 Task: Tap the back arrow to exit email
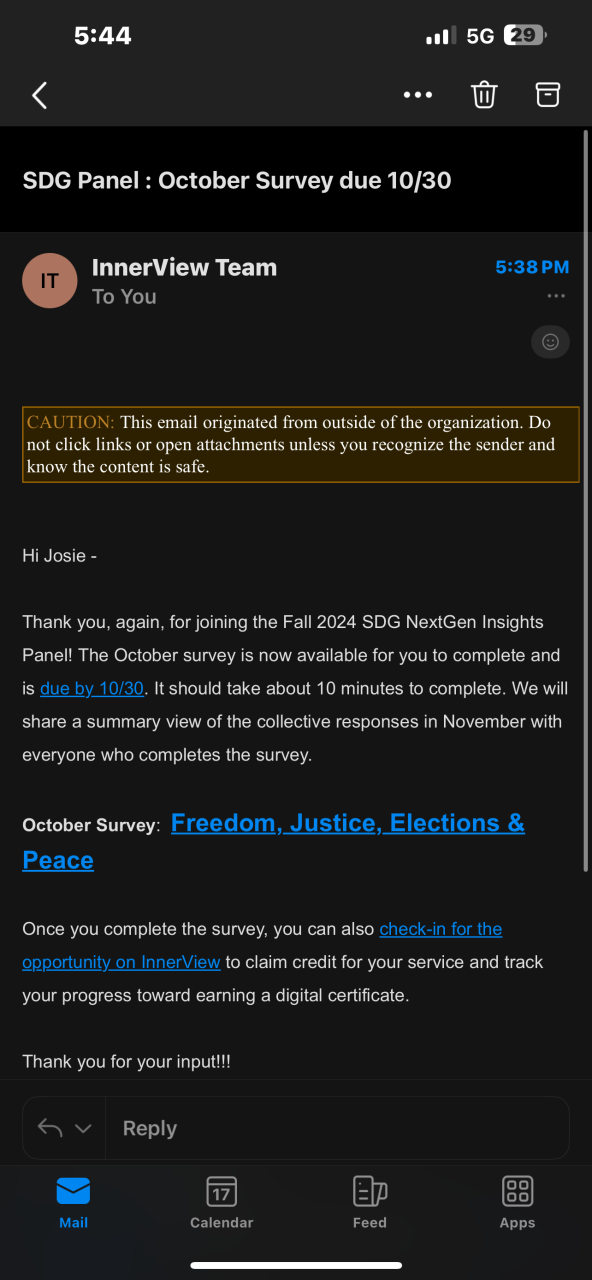[x=40, y=95]
